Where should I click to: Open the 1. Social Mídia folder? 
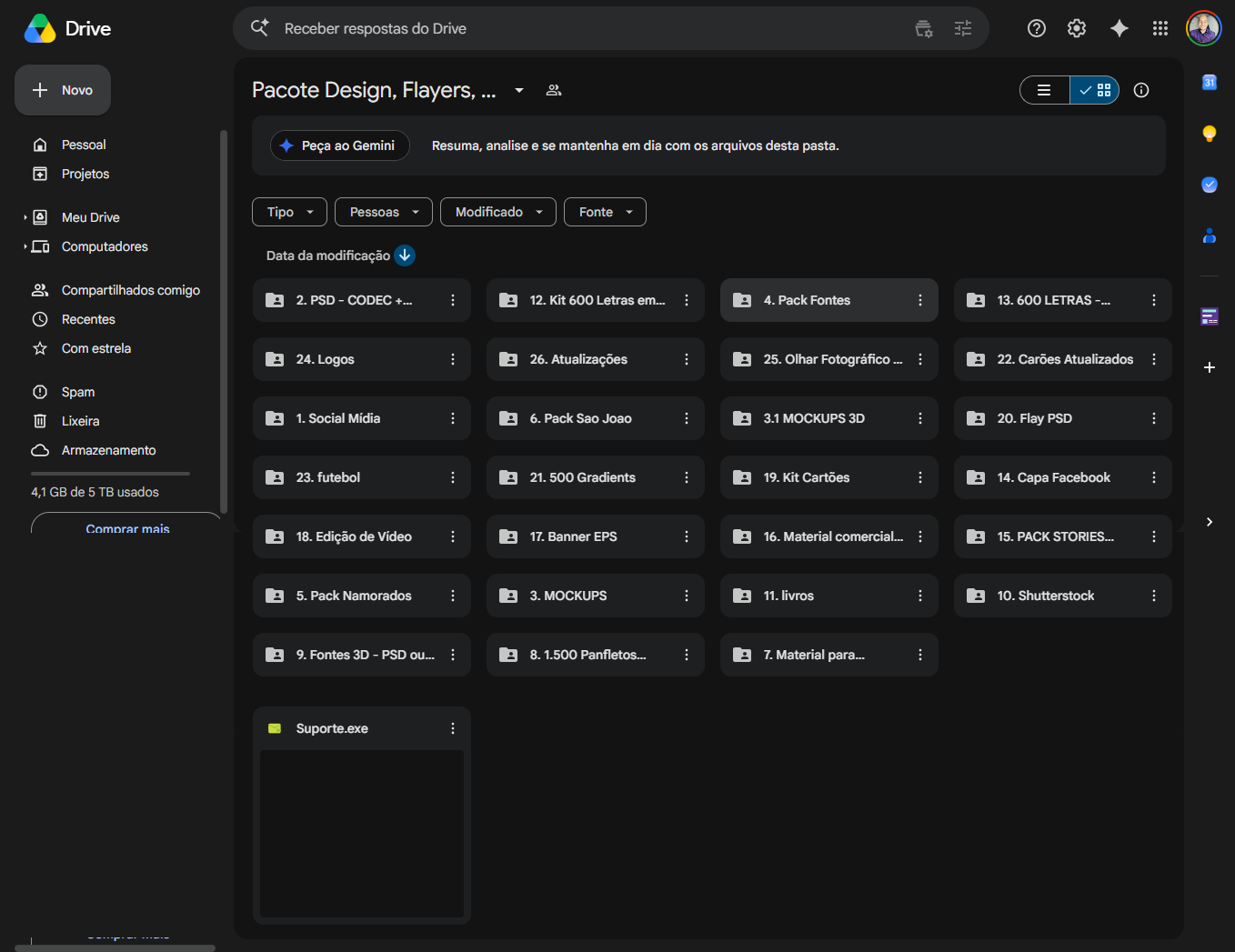362,418
